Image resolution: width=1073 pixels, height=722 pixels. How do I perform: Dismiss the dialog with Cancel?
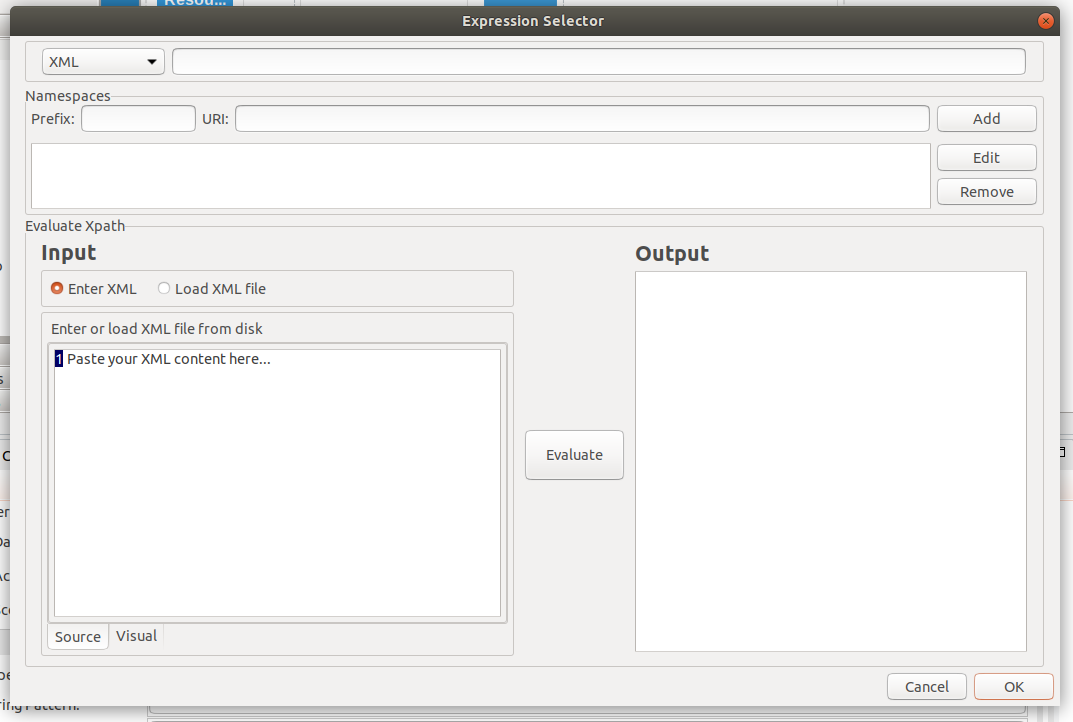tap(926, 686)
